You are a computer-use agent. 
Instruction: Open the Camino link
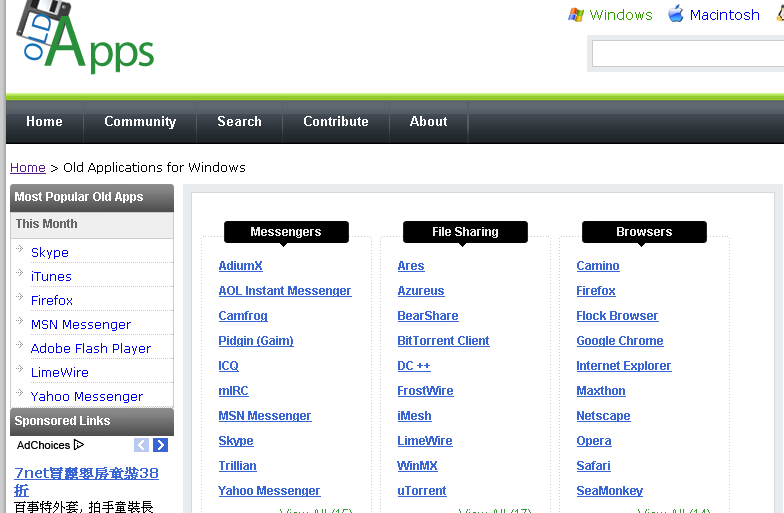pos(598,266)
